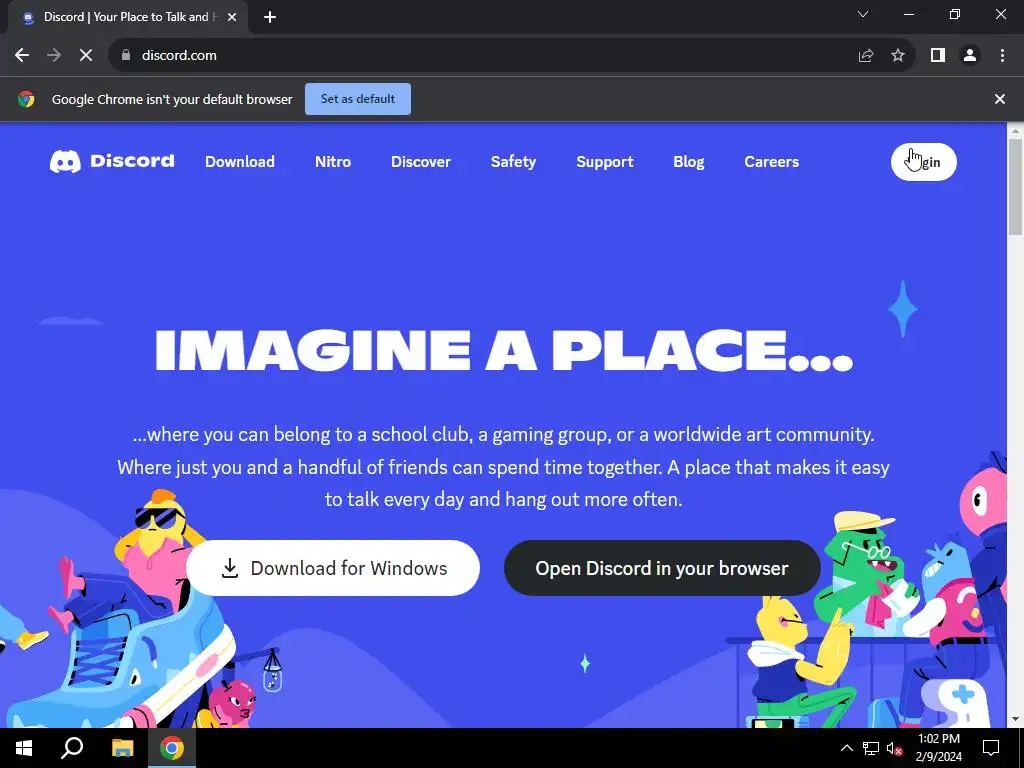
Task: Click the Login button
Action: 923,162
